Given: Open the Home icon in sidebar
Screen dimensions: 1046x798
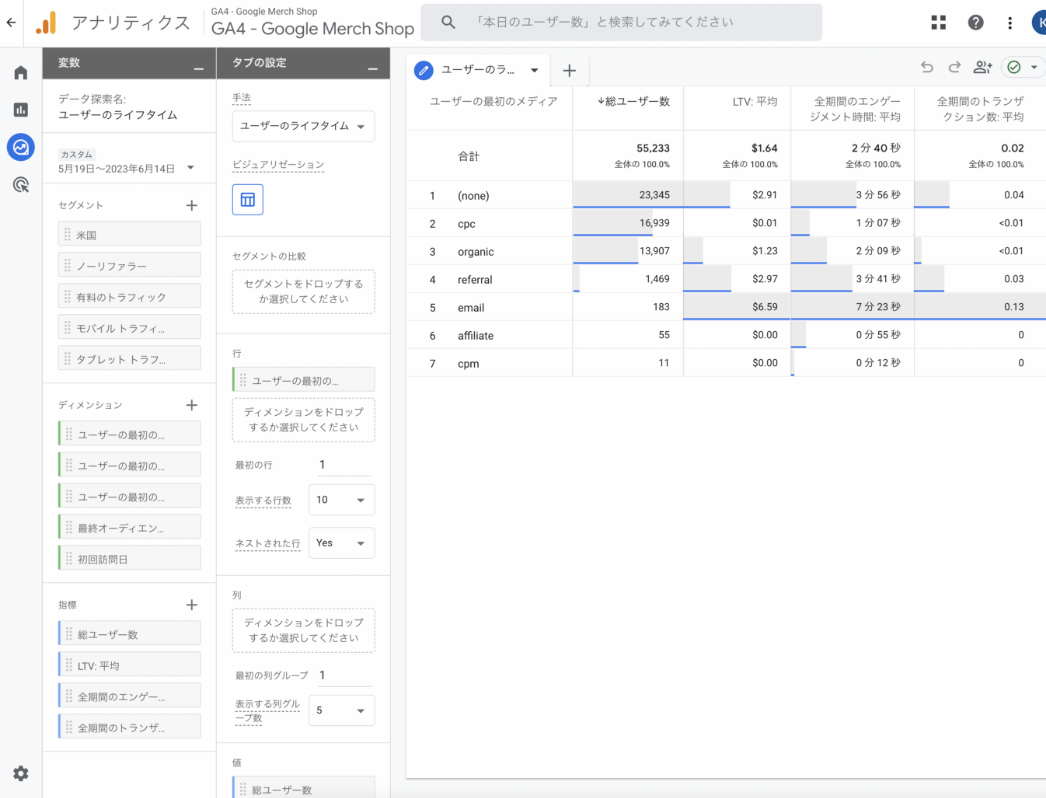Looking at the screenshot, I should 21,73.
